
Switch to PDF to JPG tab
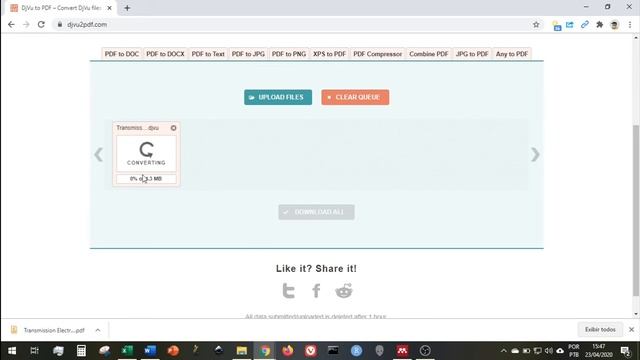click(x=248, y=54)
